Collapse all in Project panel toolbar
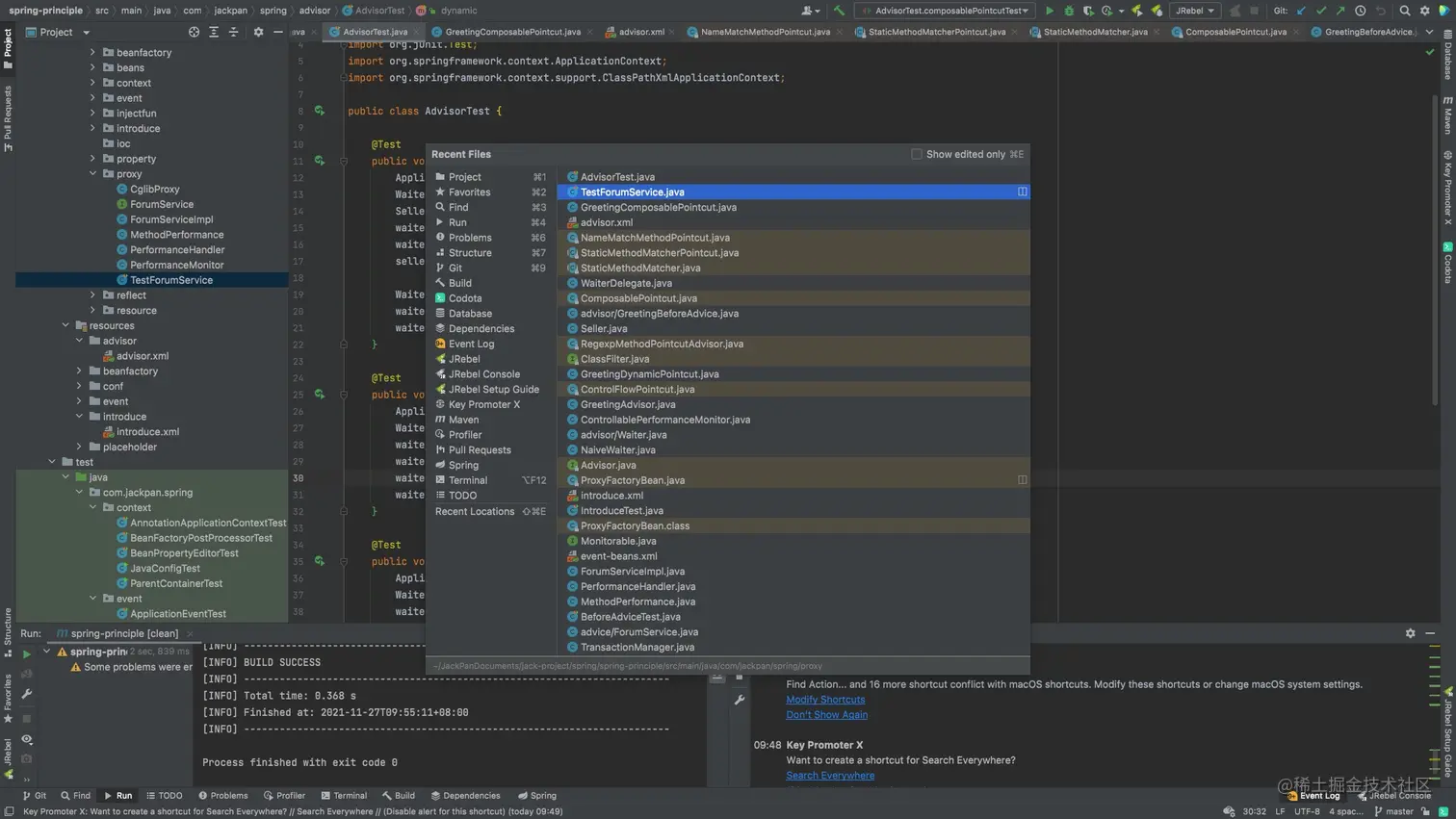Image resolution: width=1456 pixels, height=819 pixels. (x=233, y=32)
